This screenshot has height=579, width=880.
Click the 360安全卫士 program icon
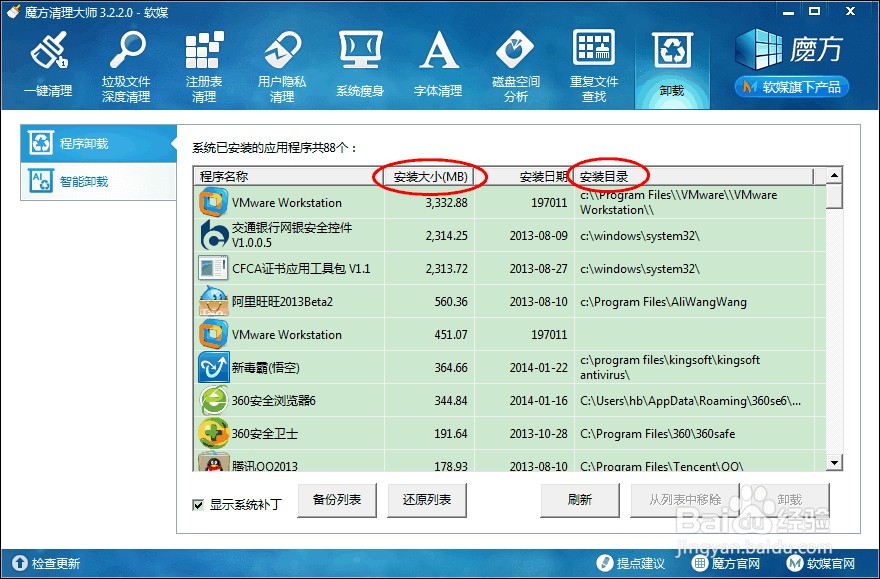pyautogui.click(x=213, y=433)
